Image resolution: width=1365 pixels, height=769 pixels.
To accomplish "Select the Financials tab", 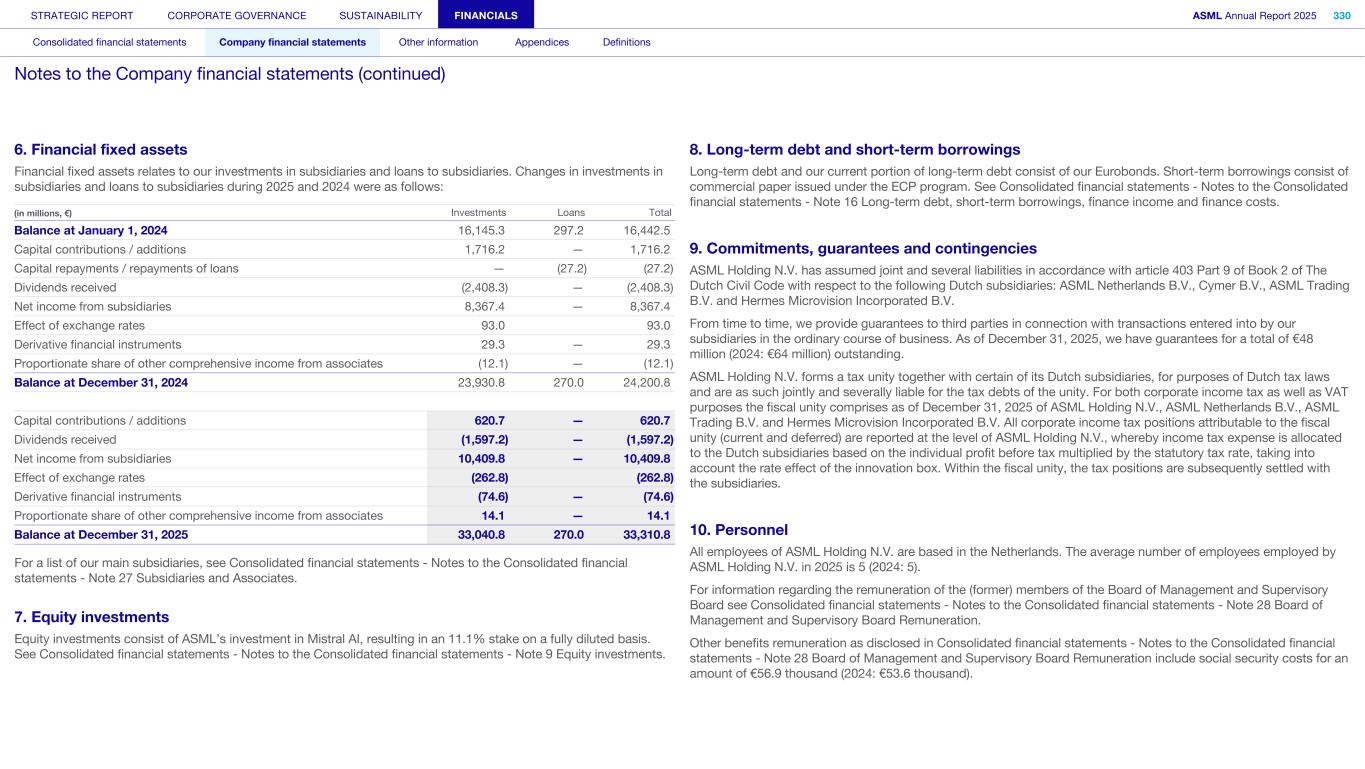I will click(485, 15).
